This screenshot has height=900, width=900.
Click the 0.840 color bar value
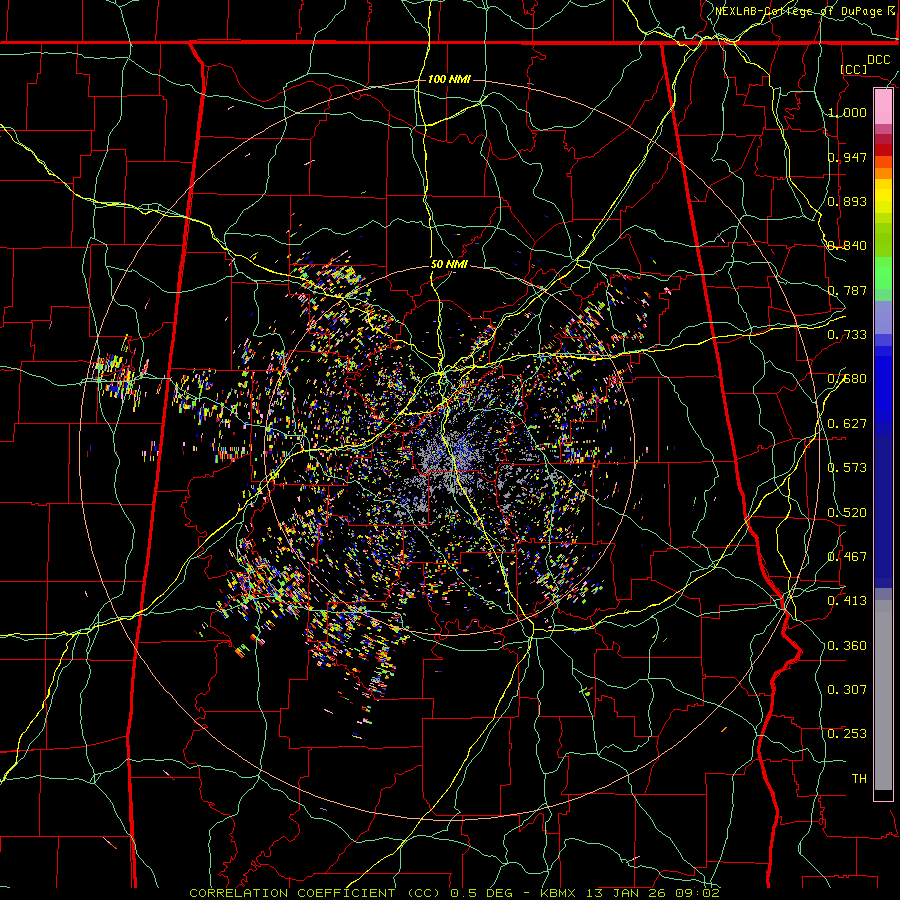[847, 246]
